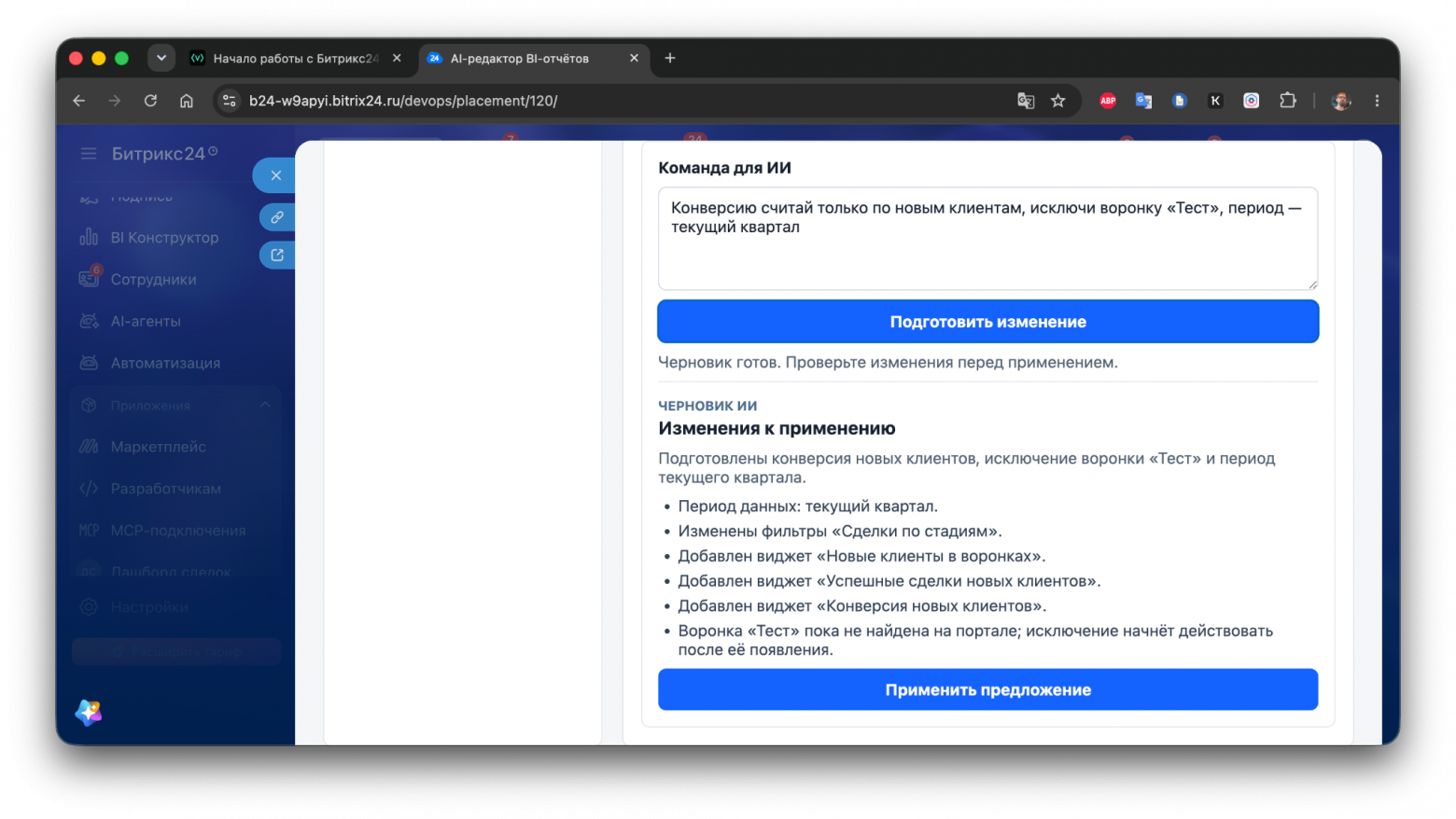The width and height of the screenshot is (1456, 819).
Task: Open the ABP ad blocker extension
Action: 1108,101
